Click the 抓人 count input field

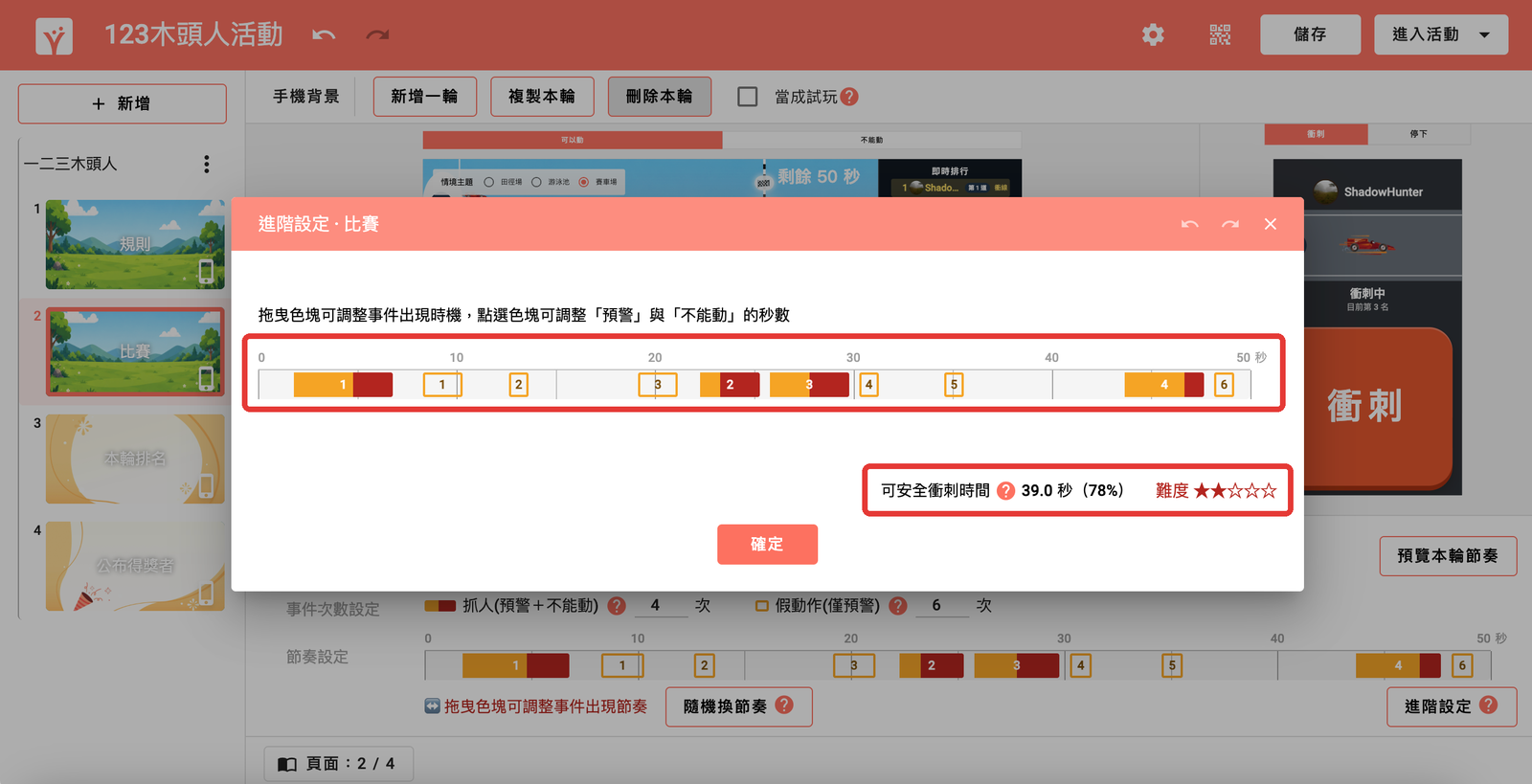pos(661,606)
